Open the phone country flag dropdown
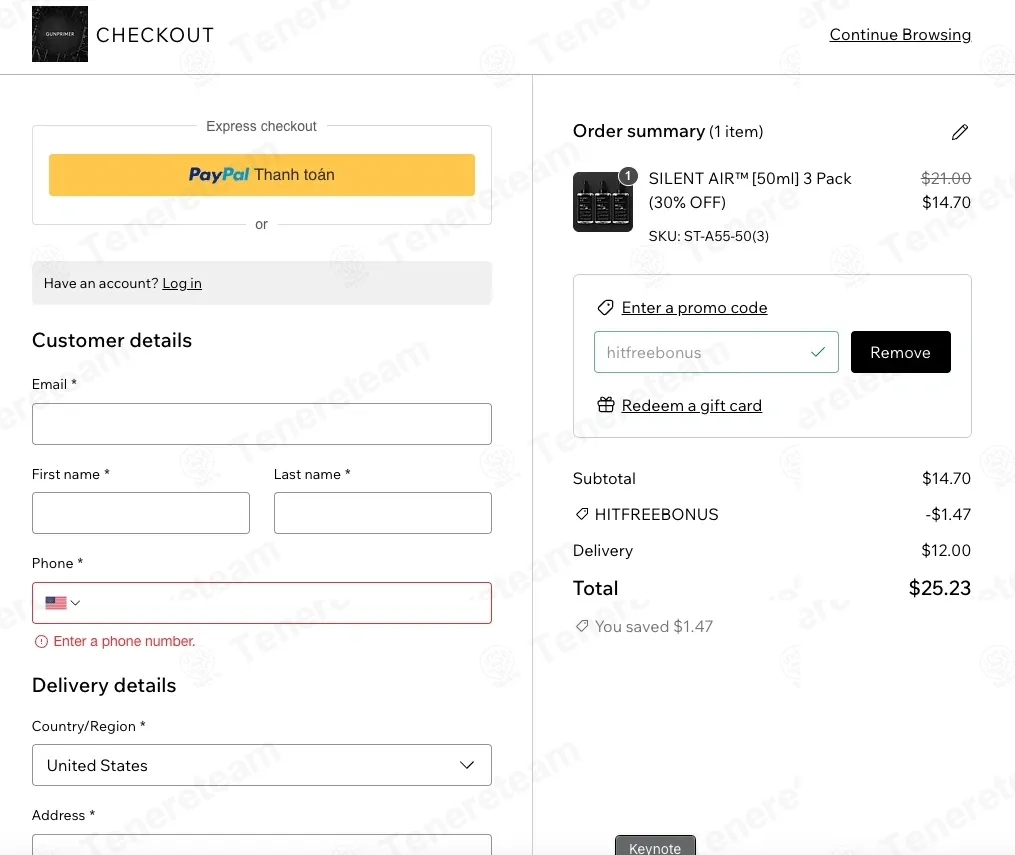The height and width of the screenshot is (855, 1015). 63,603
